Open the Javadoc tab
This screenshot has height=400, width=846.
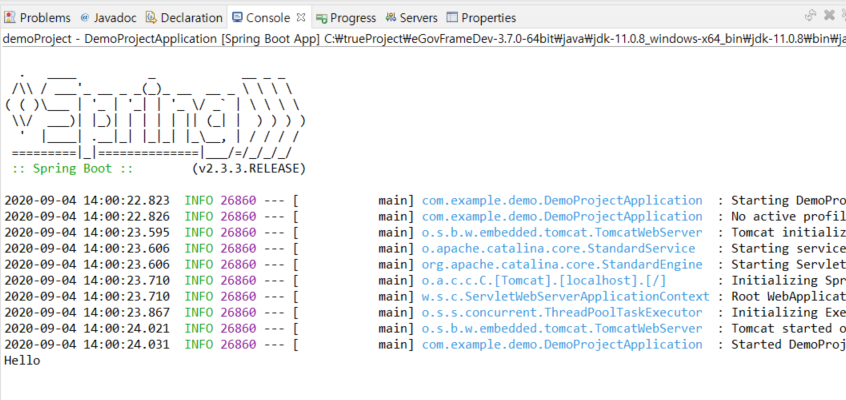(x=107, y=18)
